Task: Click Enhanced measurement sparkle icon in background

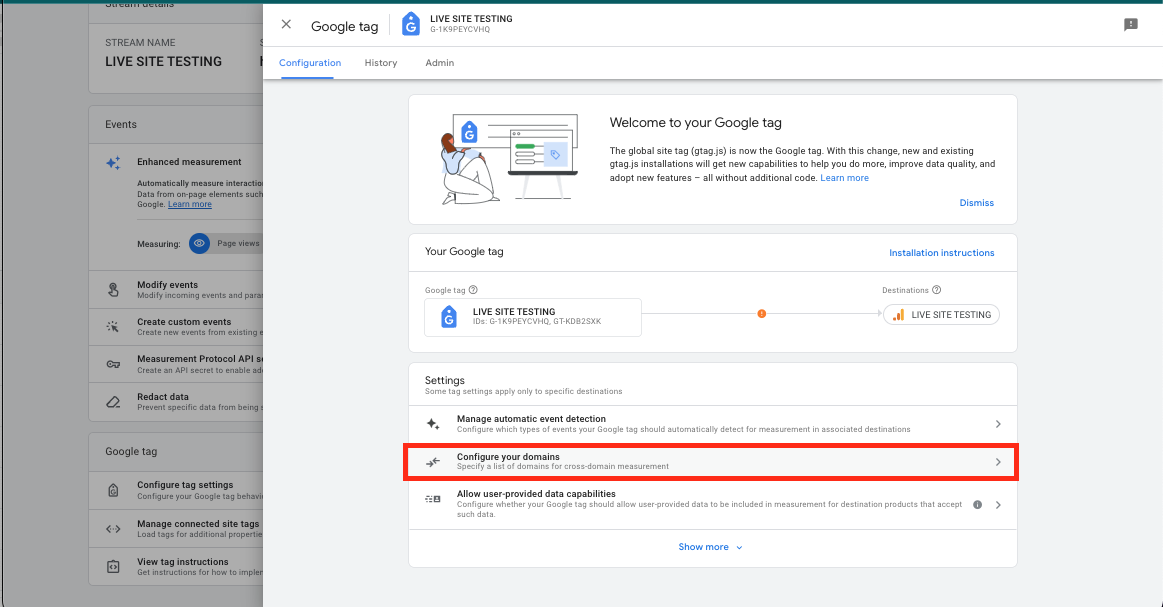Action: tap(113, 163)
